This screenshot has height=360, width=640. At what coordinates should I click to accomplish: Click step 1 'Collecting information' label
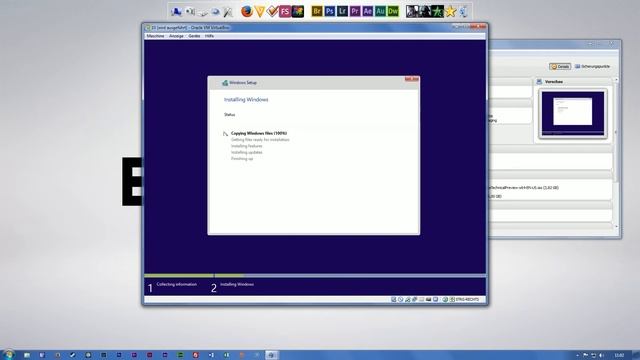click(x=176, y=284)
